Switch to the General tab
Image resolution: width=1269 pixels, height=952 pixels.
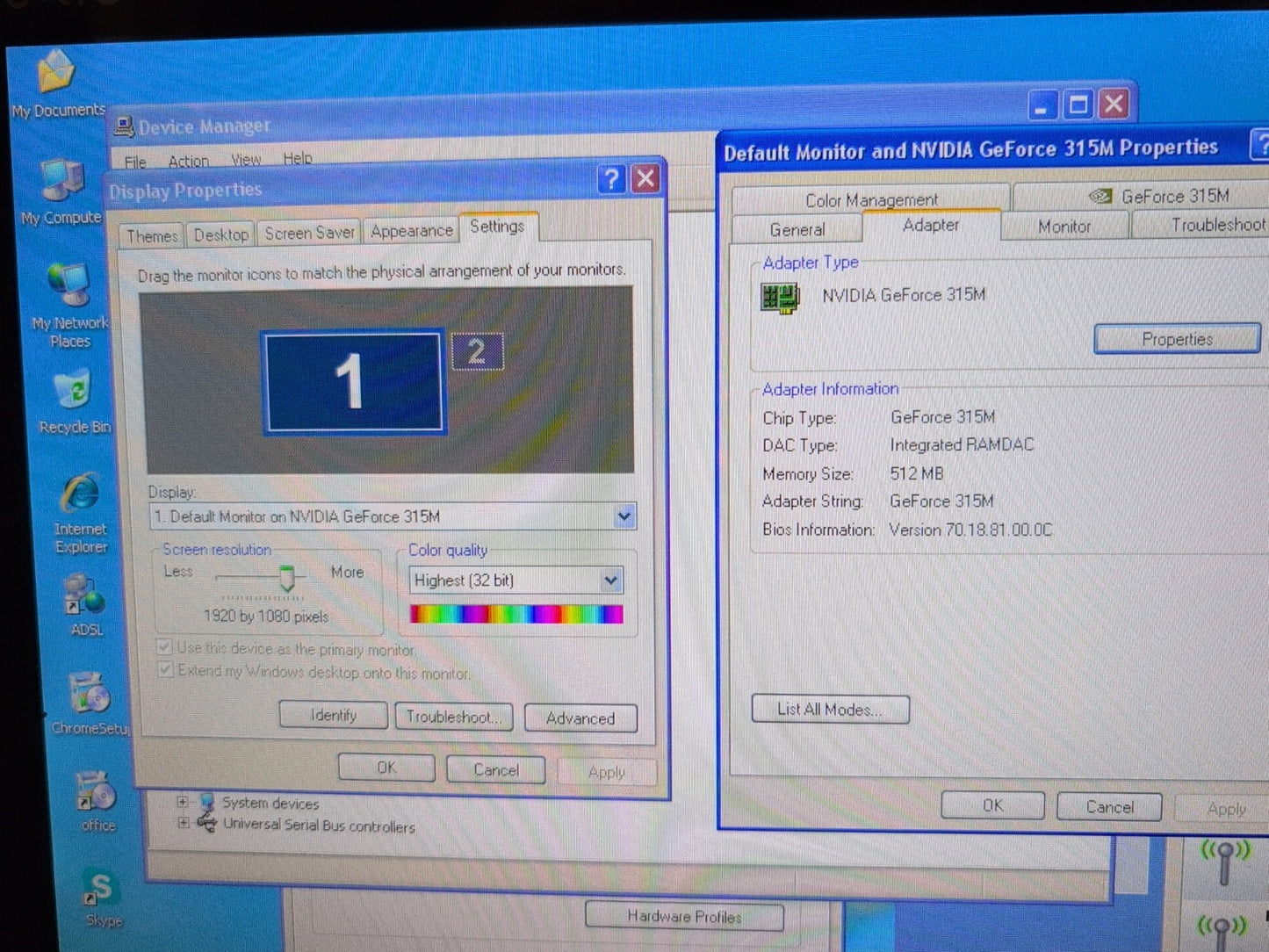pos(797,230)
